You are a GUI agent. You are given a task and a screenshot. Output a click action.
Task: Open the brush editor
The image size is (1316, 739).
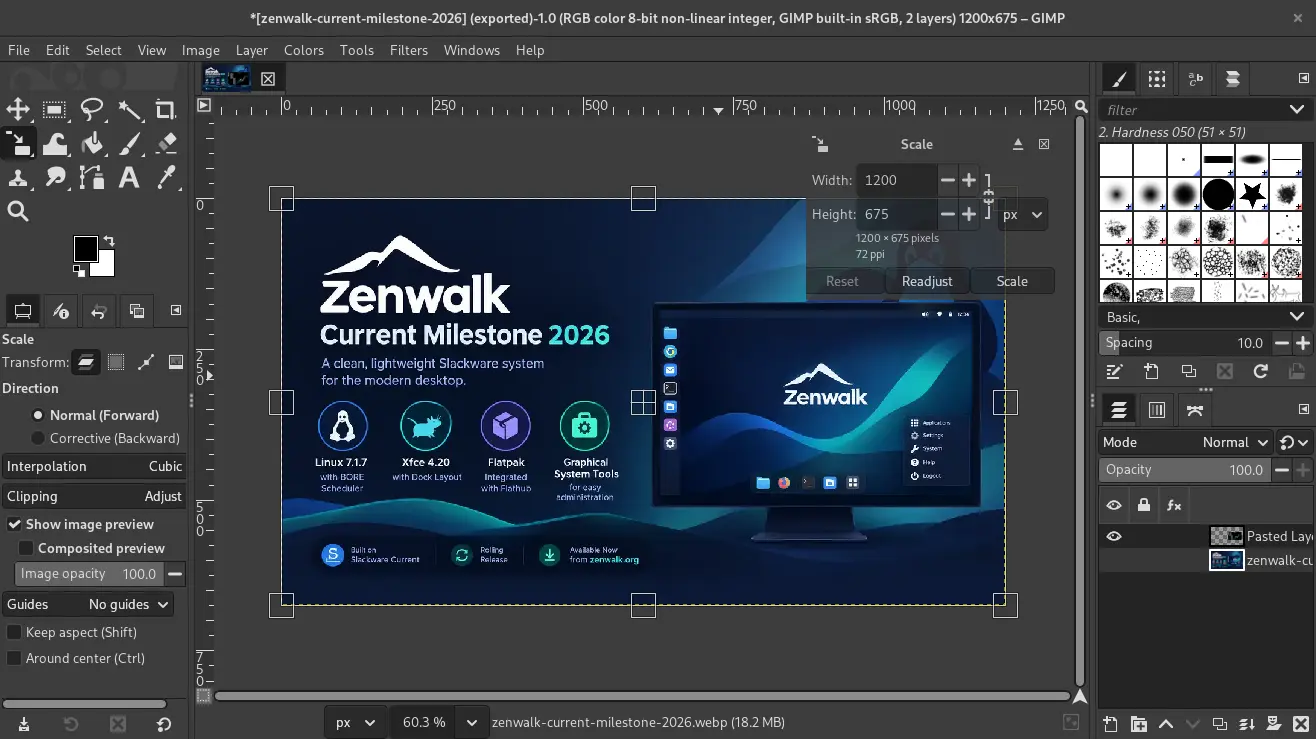(1115, 371)
